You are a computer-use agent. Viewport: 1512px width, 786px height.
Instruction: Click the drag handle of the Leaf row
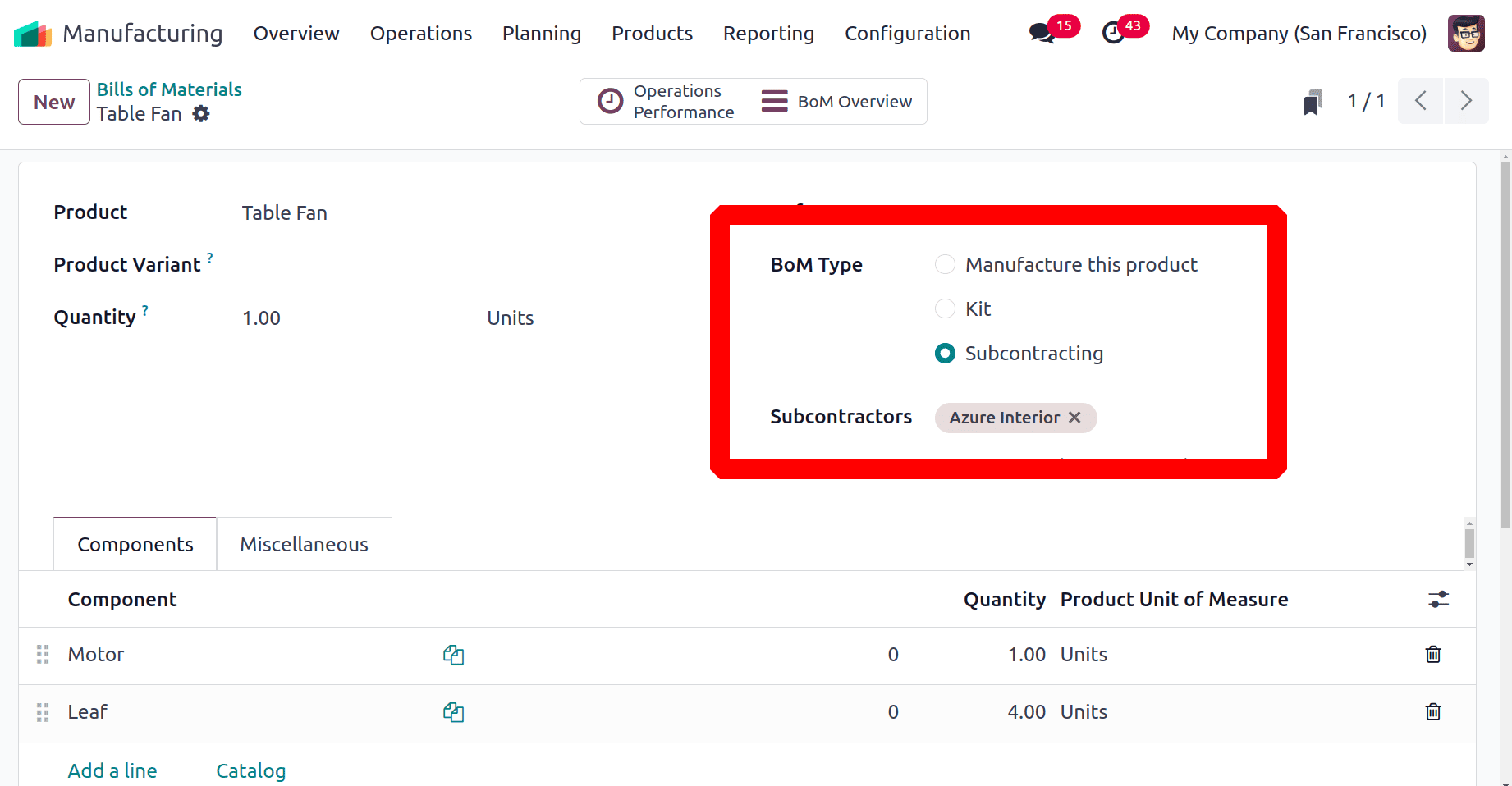pyautogui.click(x=43, y=712)
